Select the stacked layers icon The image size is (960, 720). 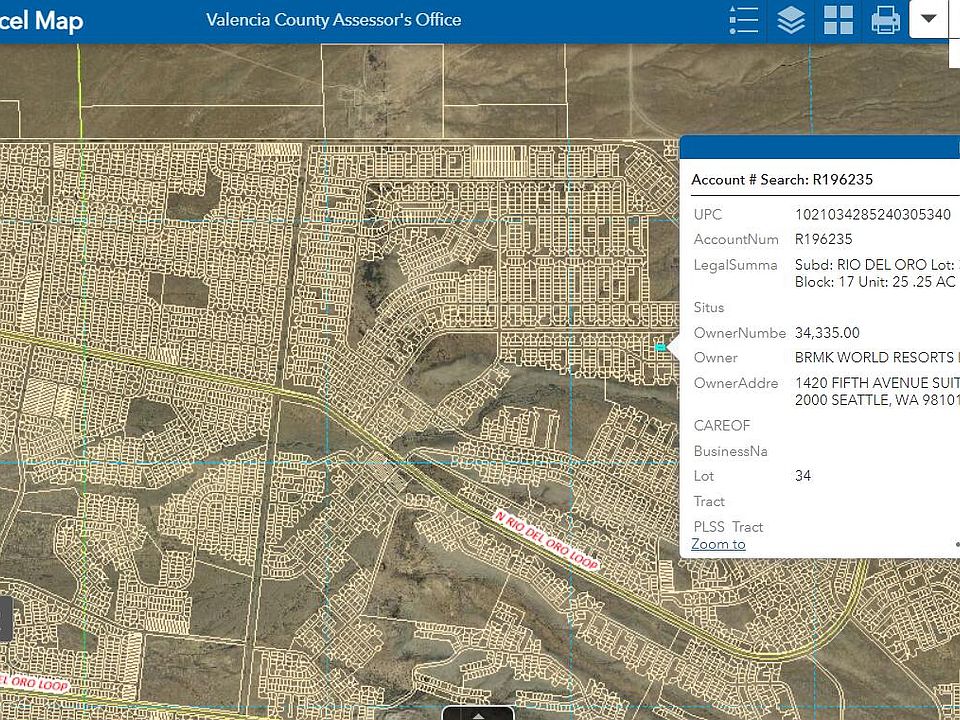point(790,20)
